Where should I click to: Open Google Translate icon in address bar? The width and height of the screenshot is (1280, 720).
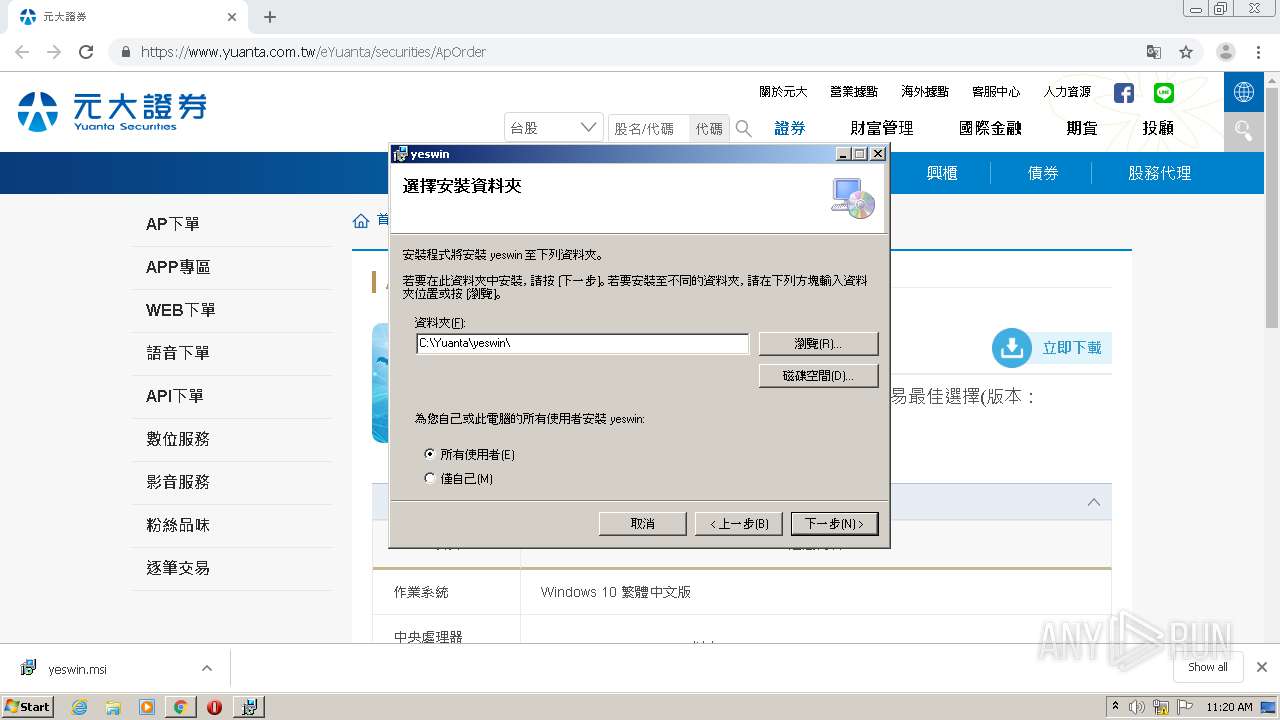pyautogui.click(x=1154, y=52)
